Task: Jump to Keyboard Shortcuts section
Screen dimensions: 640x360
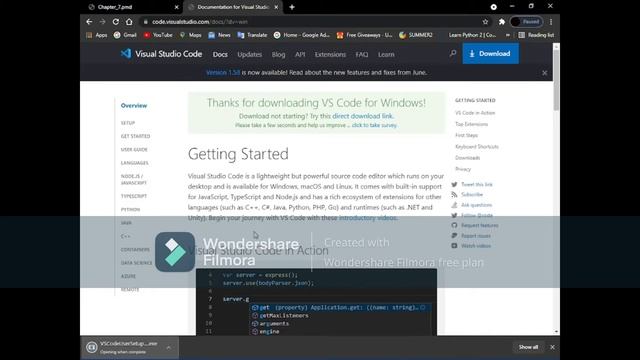Action: pyautogui.click(x=477, y=147)
